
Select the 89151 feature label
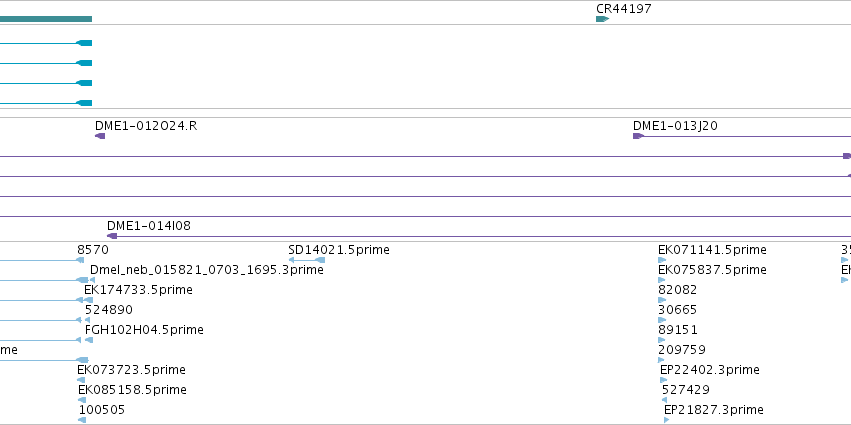[x=678, y=330]
